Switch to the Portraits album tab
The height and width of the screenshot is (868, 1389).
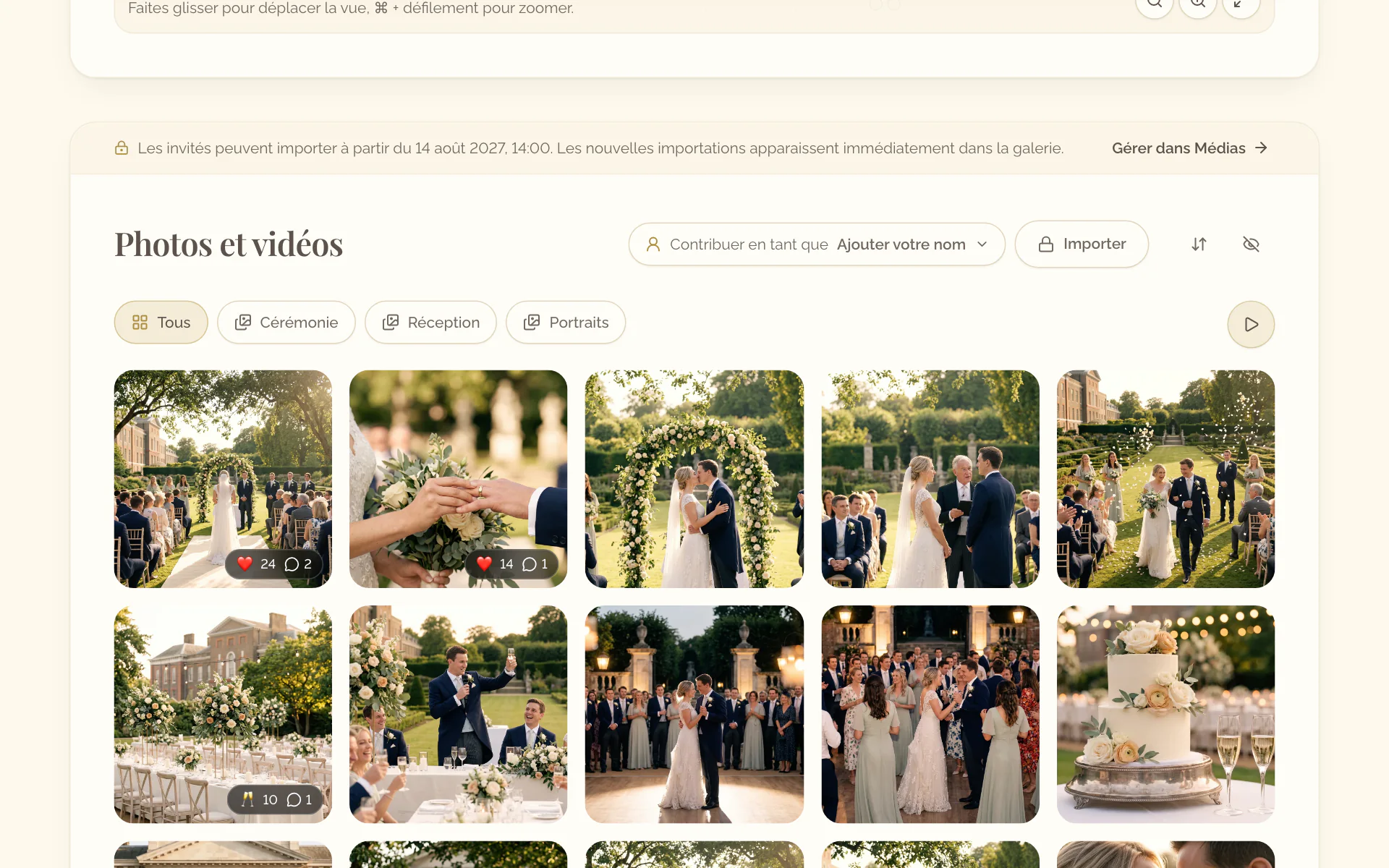click(566, 322)
